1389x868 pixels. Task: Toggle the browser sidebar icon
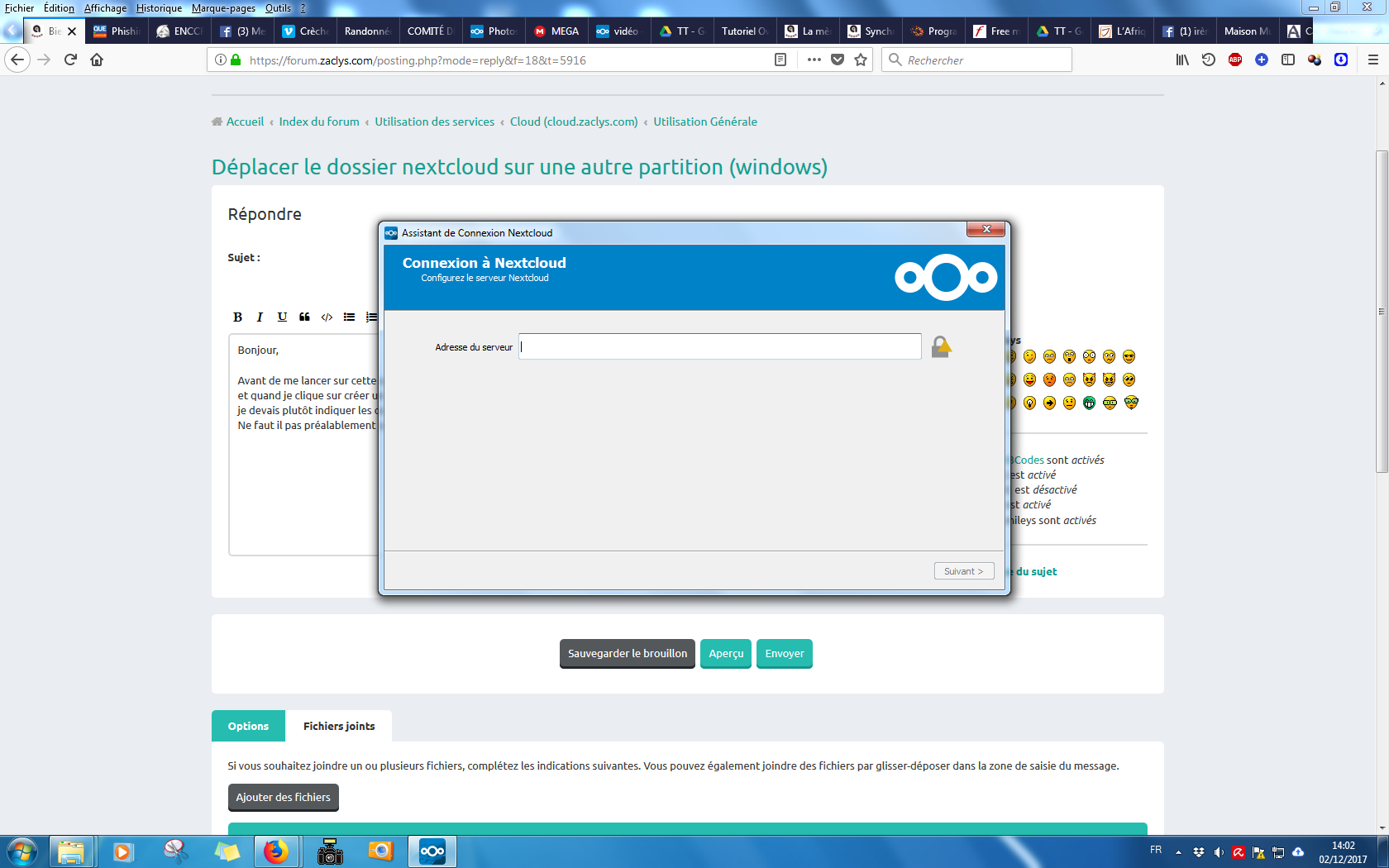[1287, 60]
